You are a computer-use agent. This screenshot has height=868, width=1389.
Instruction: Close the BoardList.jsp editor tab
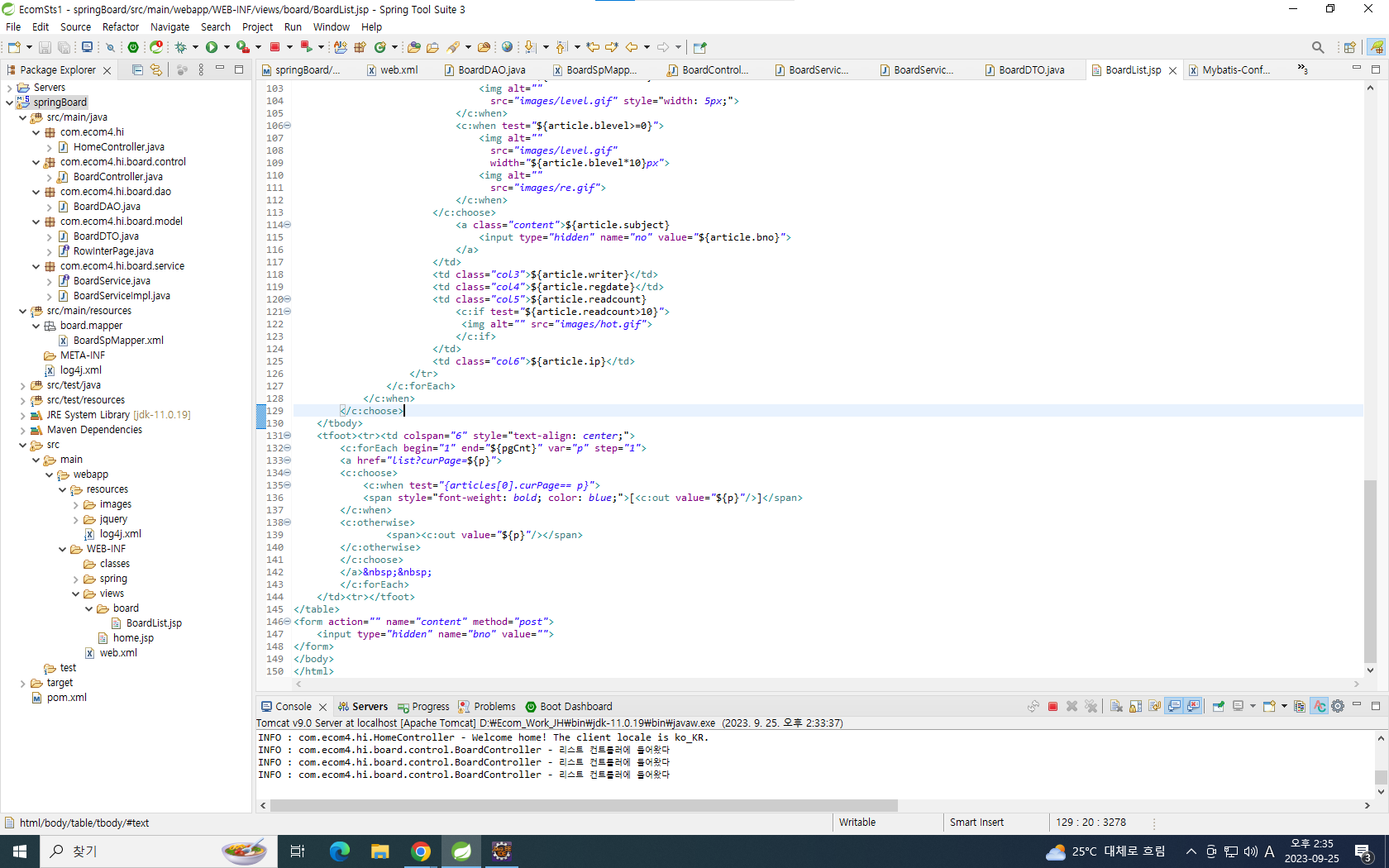coord(1172,70)
